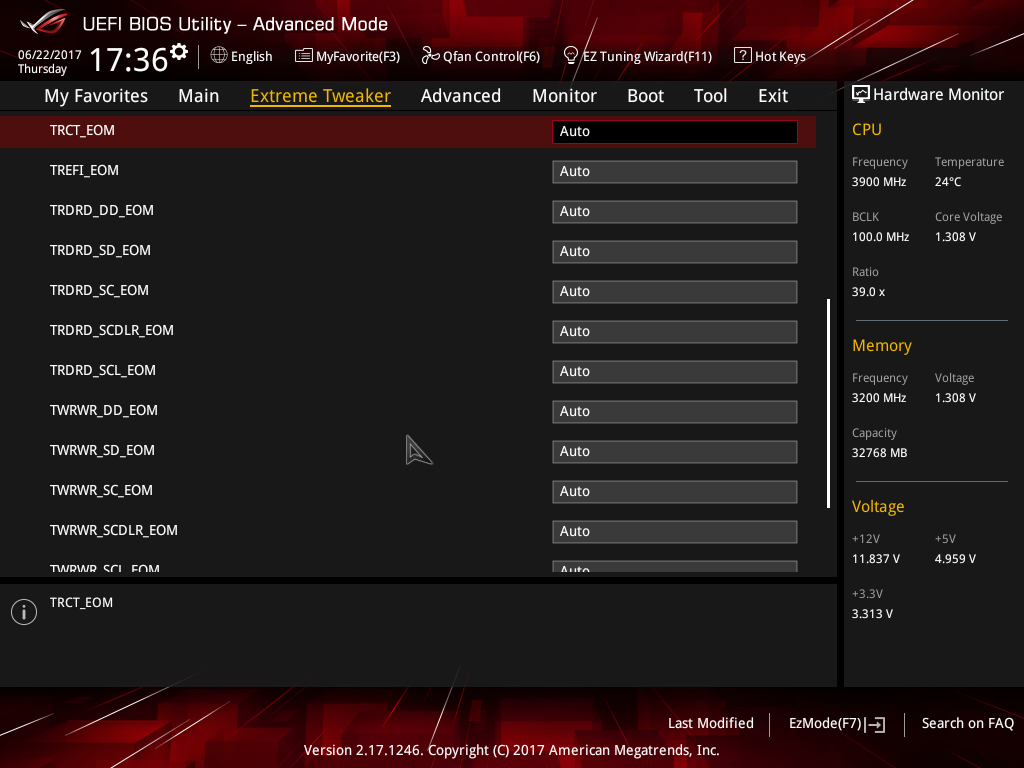Click TREFI_EOM Auto value field

coord(675,172)
